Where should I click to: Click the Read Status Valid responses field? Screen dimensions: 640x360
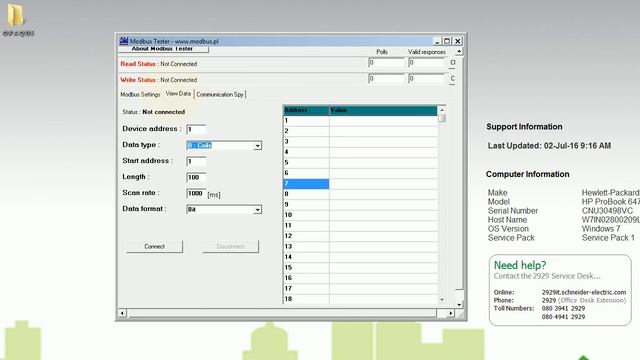pos(426,62)
